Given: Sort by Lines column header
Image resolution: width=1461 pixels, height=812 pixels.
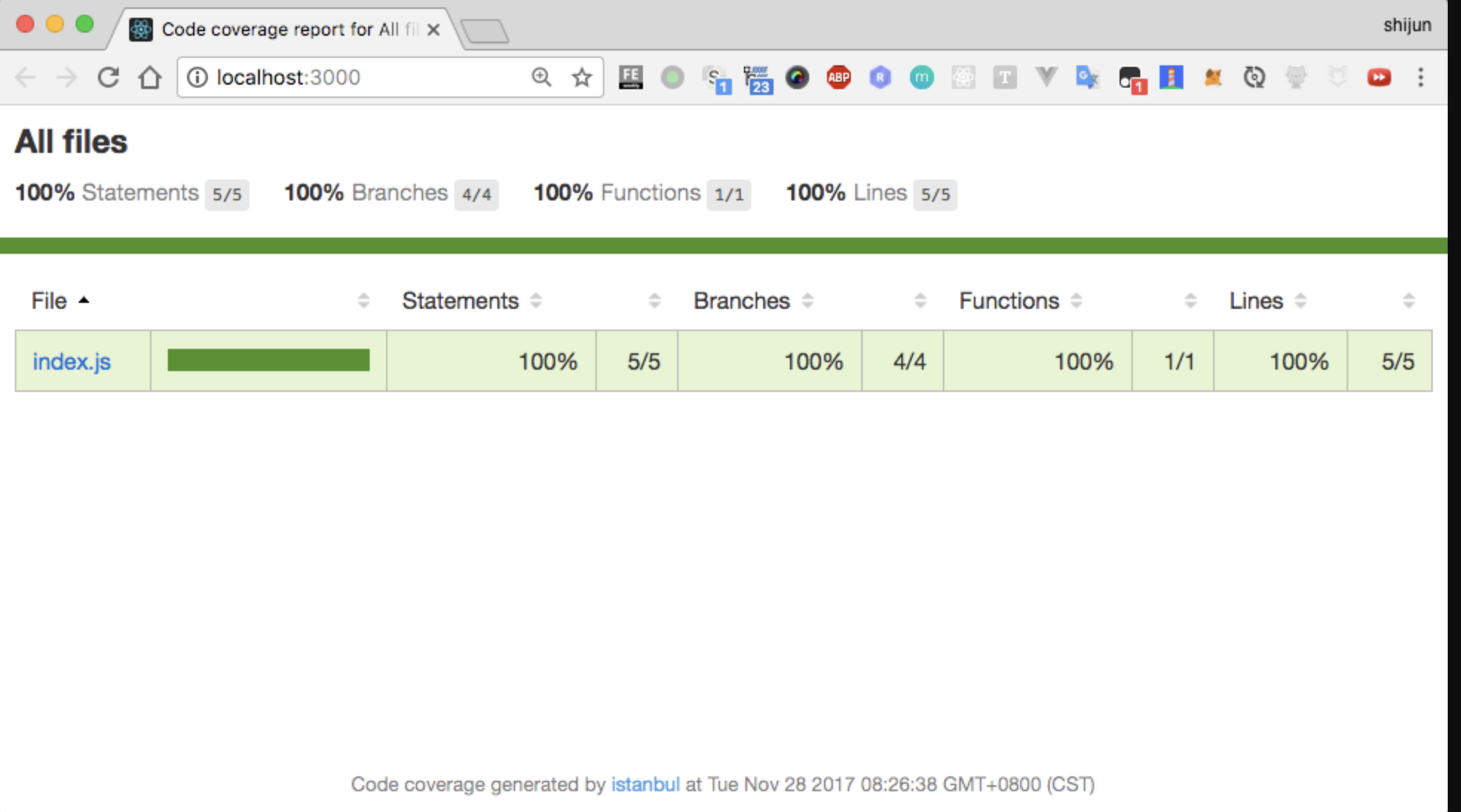Looking at the screenshot, I should click(1256, 301).
